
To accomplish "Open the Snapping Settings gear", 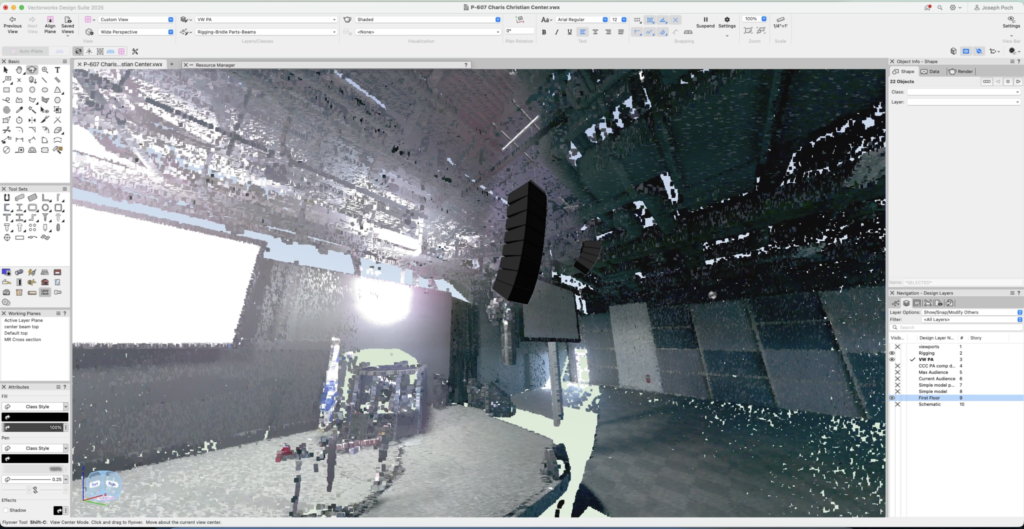I will [727, 19].
